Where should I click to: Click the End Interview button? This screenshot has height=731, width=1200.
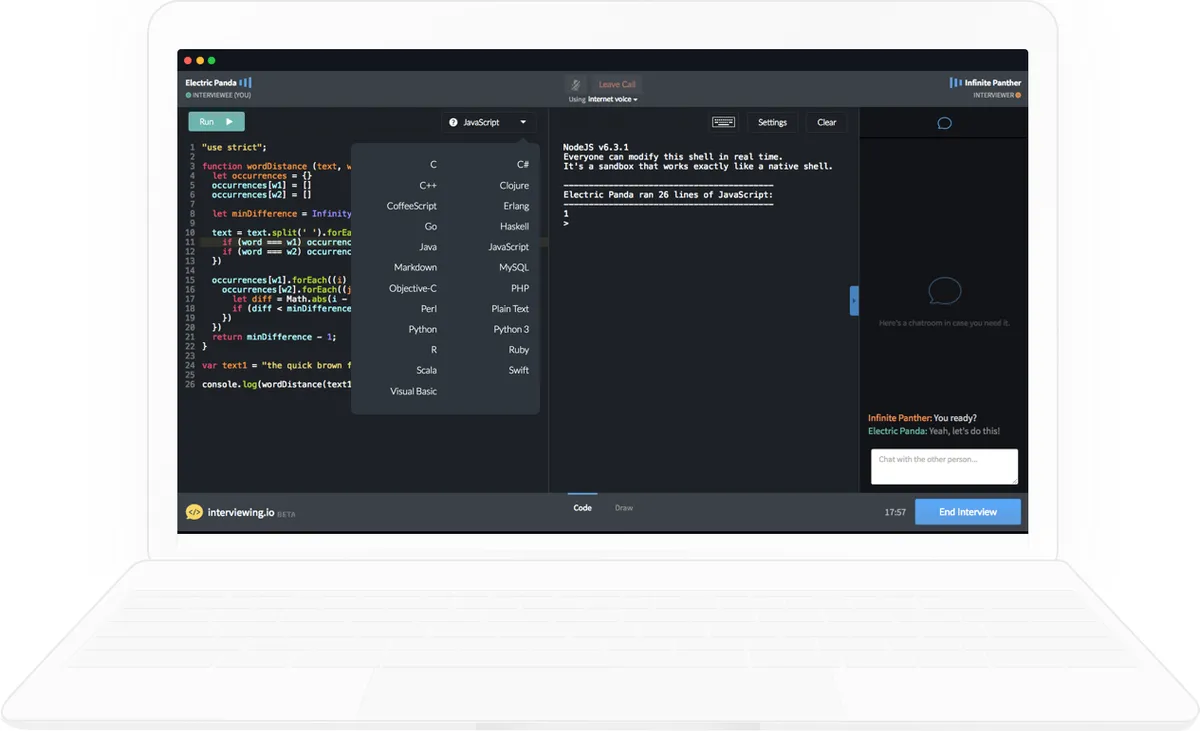tap(967, 512)
